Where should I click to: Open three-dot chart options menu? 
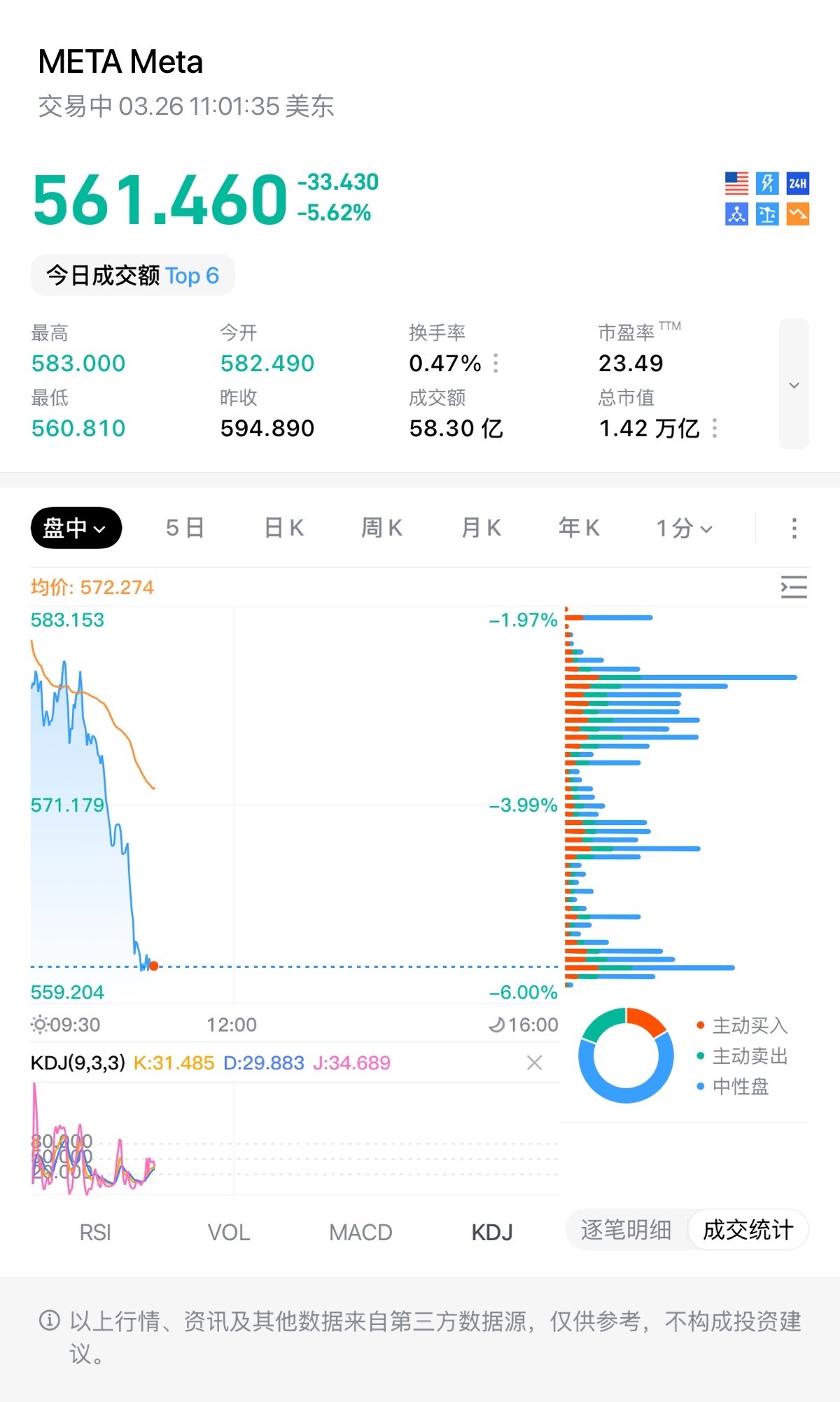click(794, 528)
